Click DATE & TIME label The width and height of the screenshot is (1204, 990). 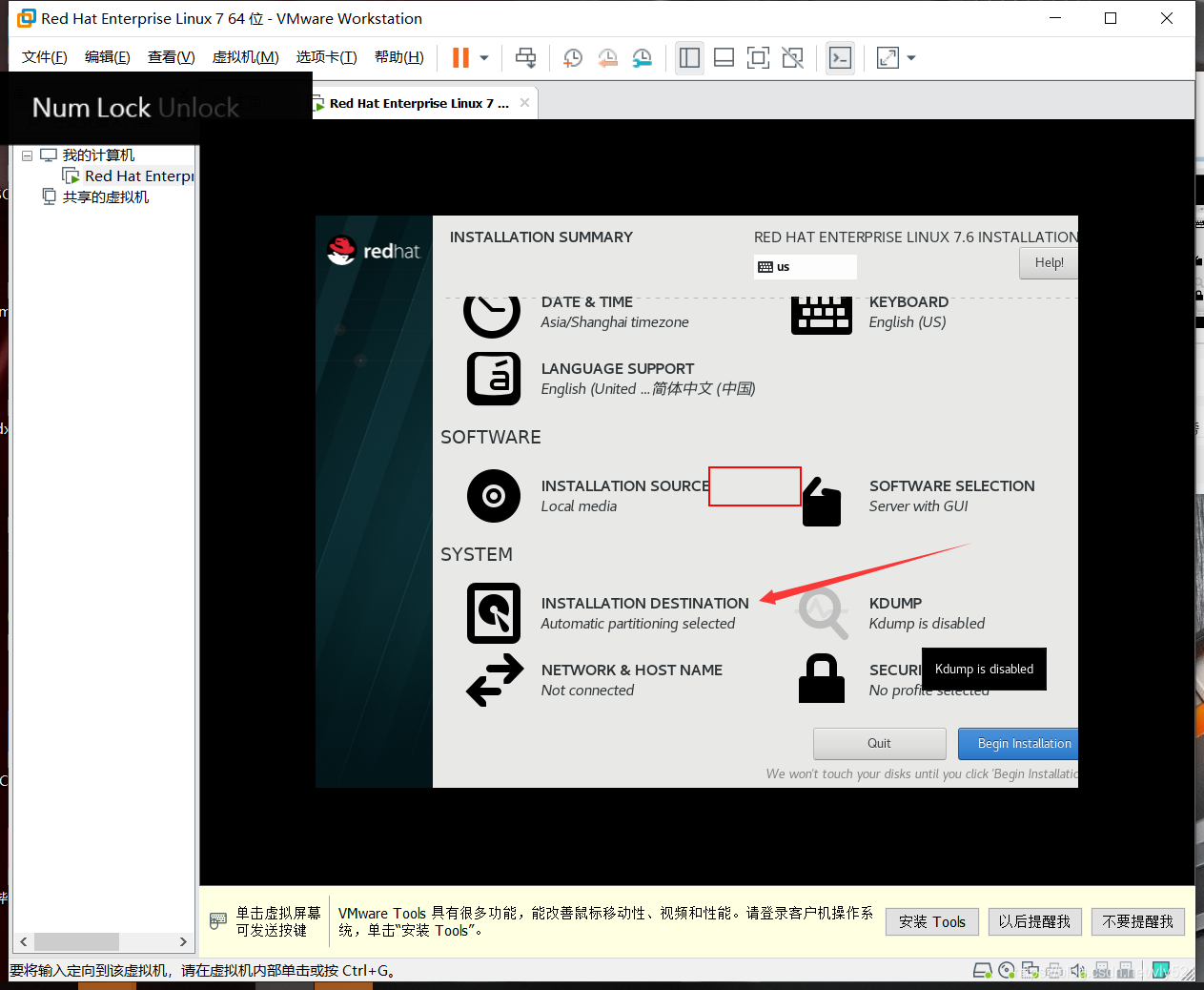587,302
